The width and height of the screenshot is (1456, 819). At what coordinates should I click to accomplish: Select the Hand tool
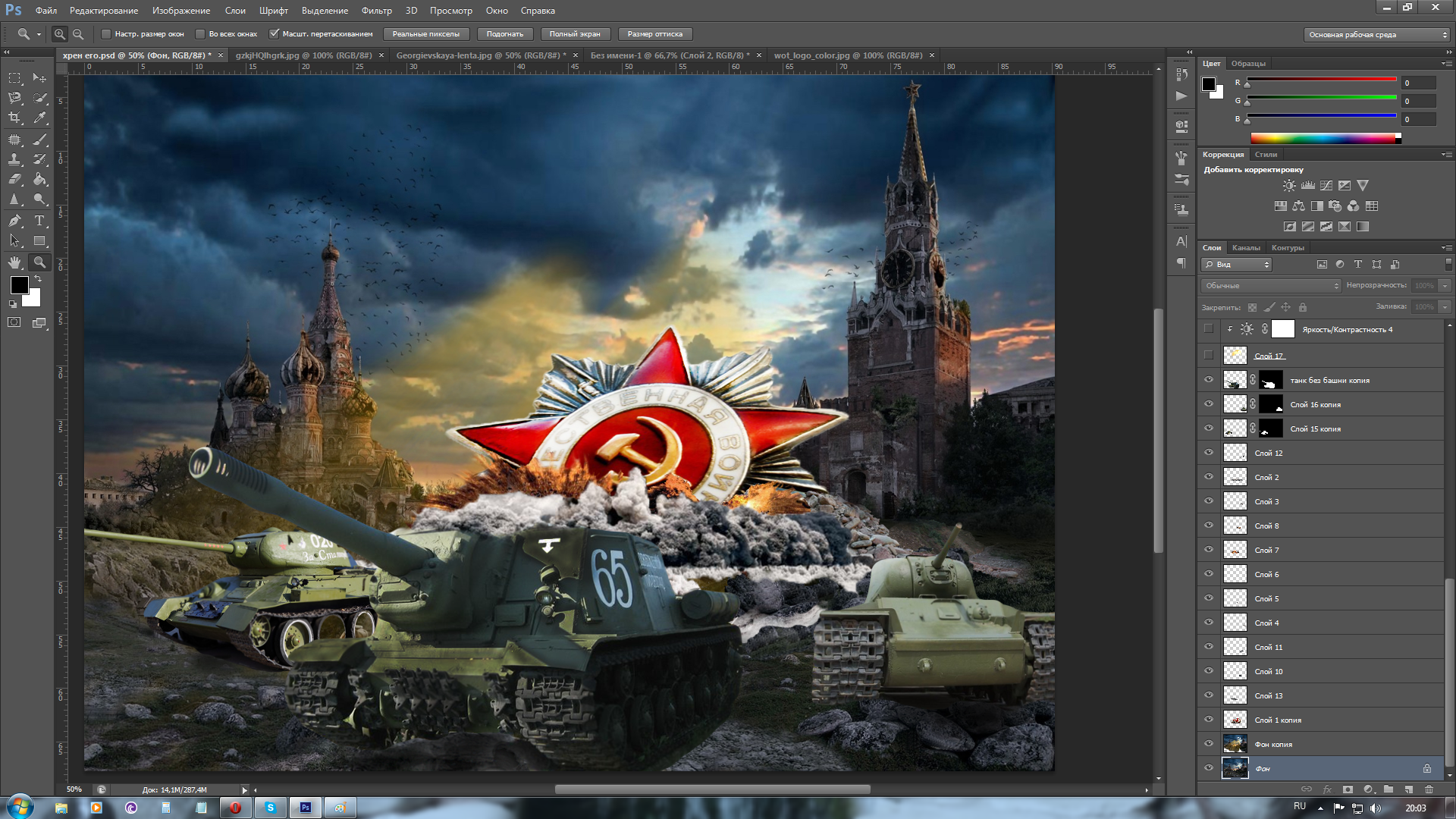pos(14,262)
